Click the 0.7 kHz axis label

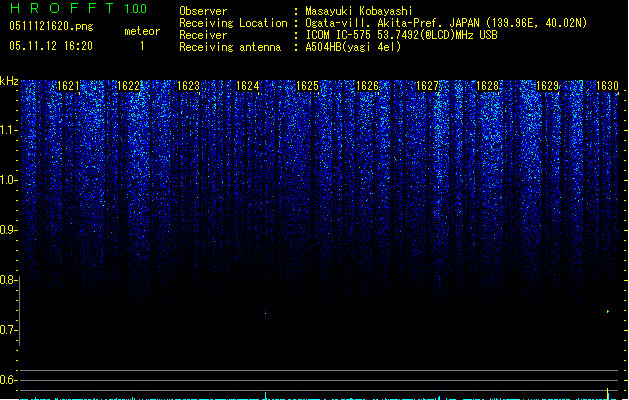pos(8,330)
